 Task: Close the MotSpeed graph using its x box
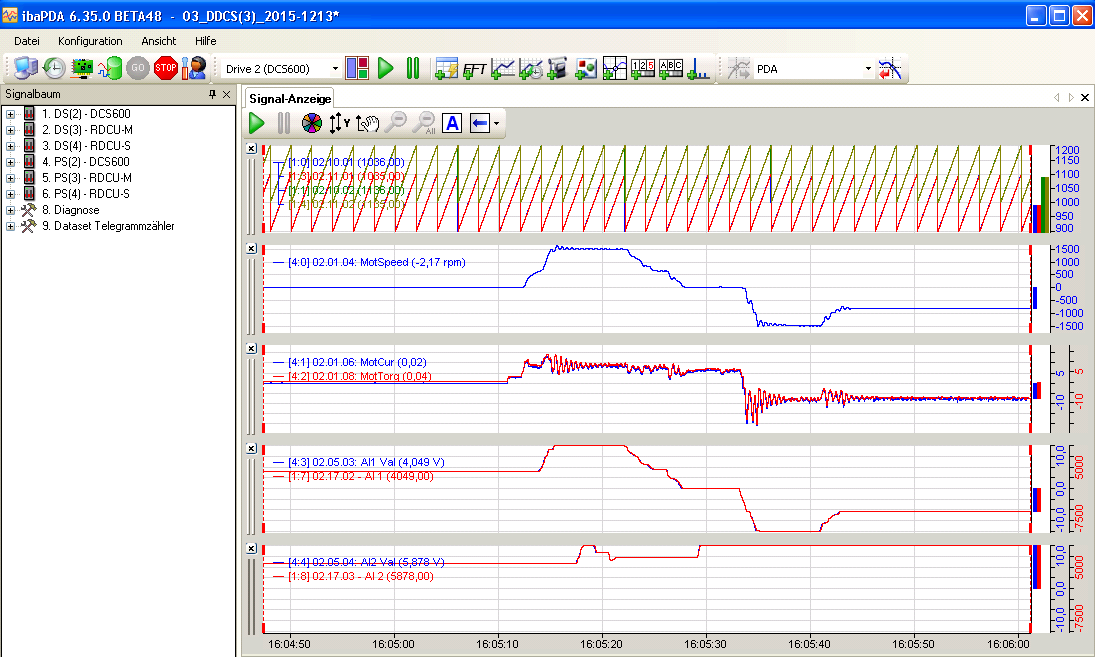click(x=252, y=248)
